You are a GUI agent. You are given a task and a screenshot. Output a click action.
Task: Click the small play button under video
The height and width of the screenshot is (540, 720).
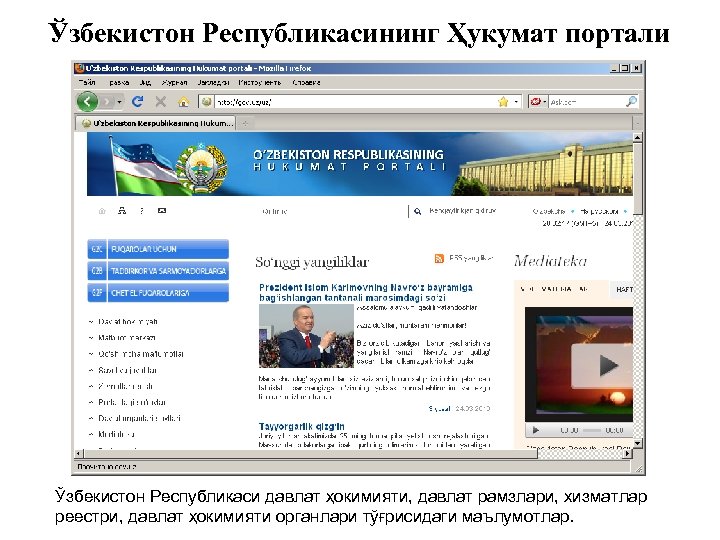[535, 430]
